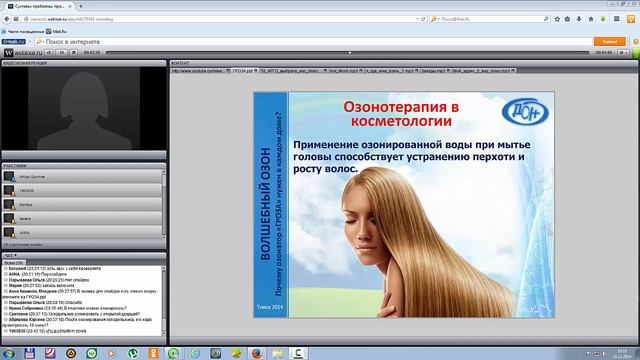Screen dimensions: 640x360
Task: Select the first participant in the list
Action: [x=83, y=176]
